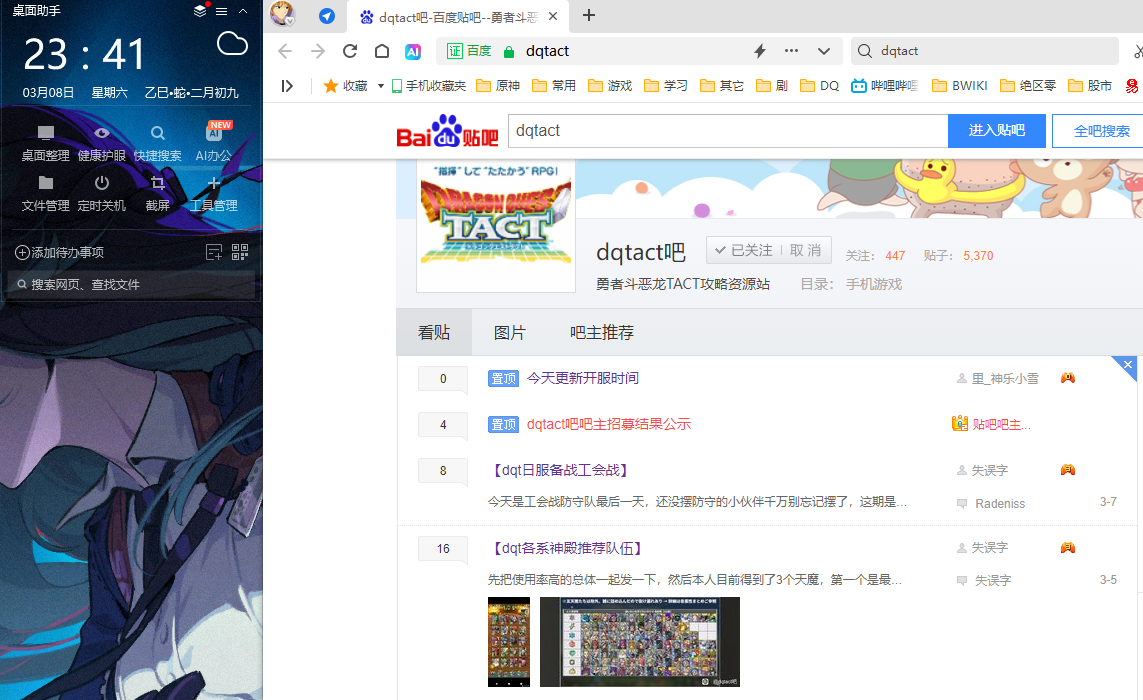Open the 学习 bookmark folder
This screenshot has height=700, width=1143.
(x=666, y=86)
